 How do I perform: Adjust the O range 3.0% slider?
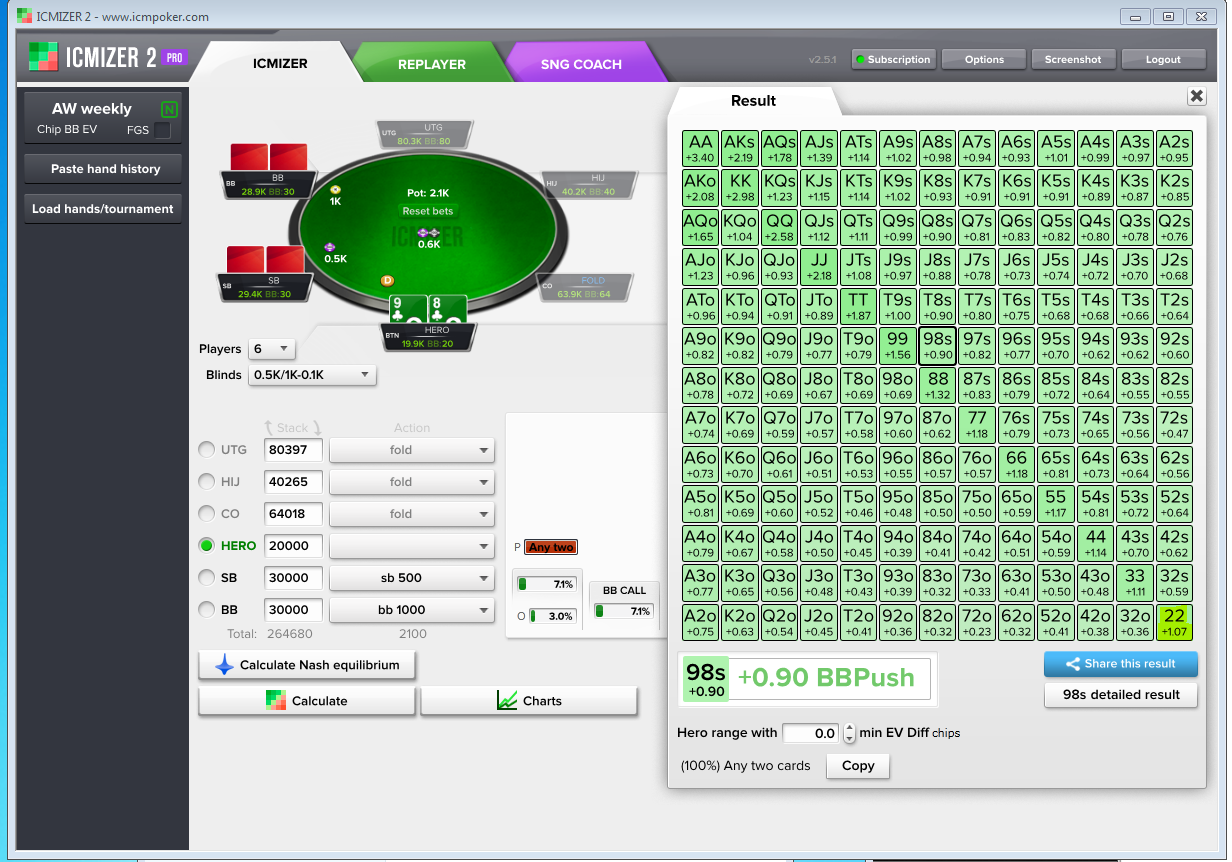(552, 616)
